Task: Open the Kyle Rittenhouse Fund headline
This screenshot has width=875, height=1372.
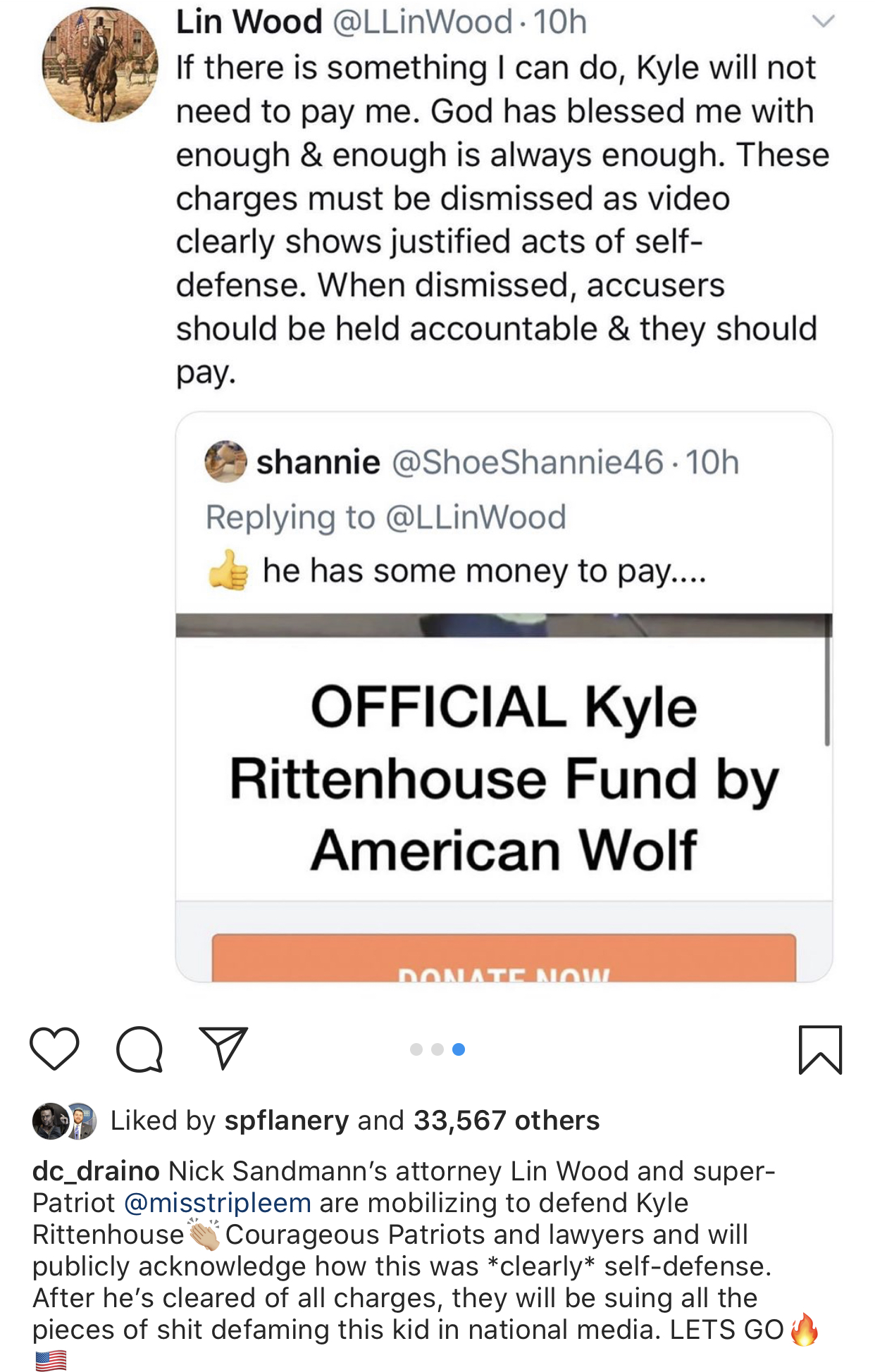Action: (504, 778)
